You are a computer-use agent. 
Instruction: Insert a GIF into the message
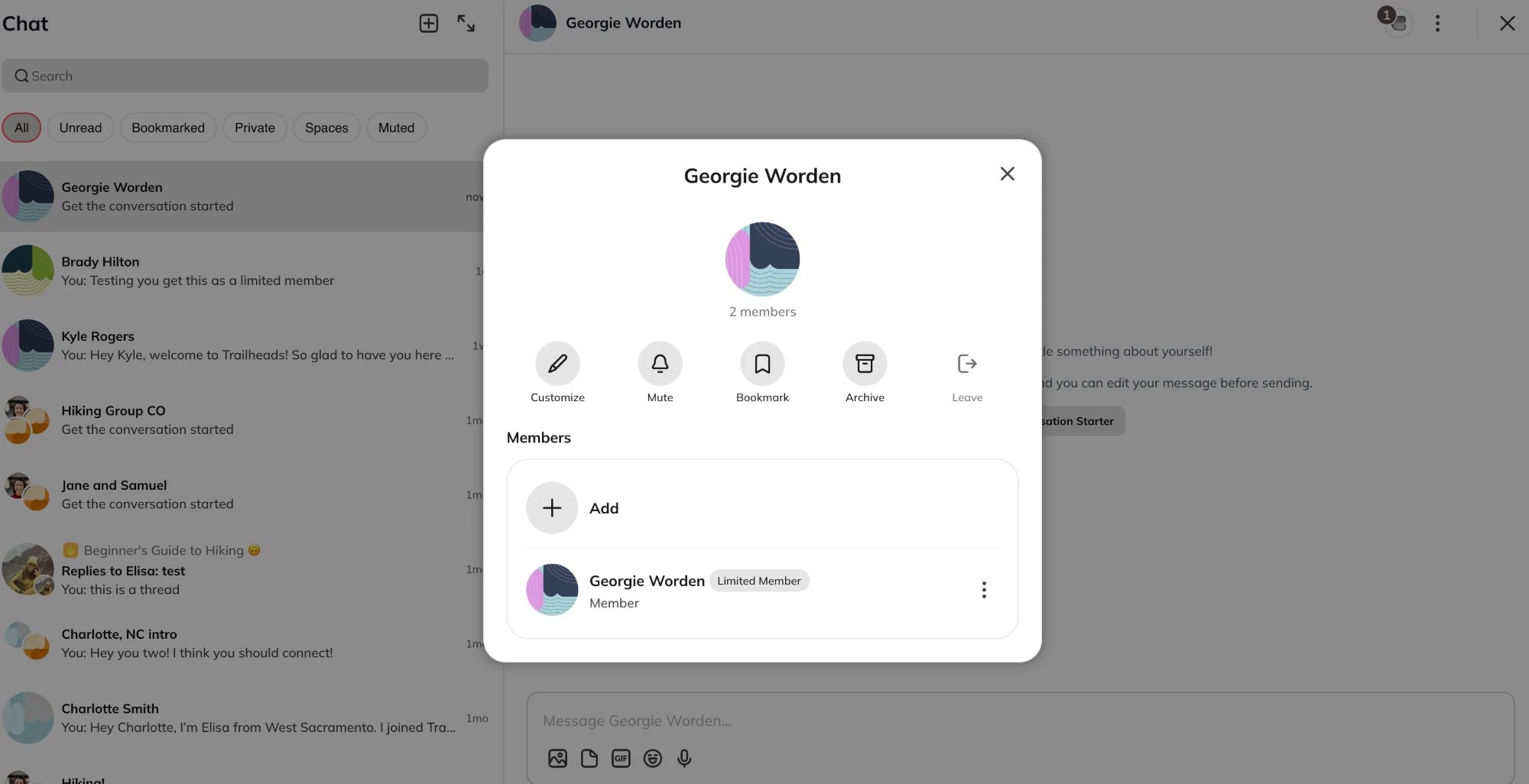[x=621, y=758]
